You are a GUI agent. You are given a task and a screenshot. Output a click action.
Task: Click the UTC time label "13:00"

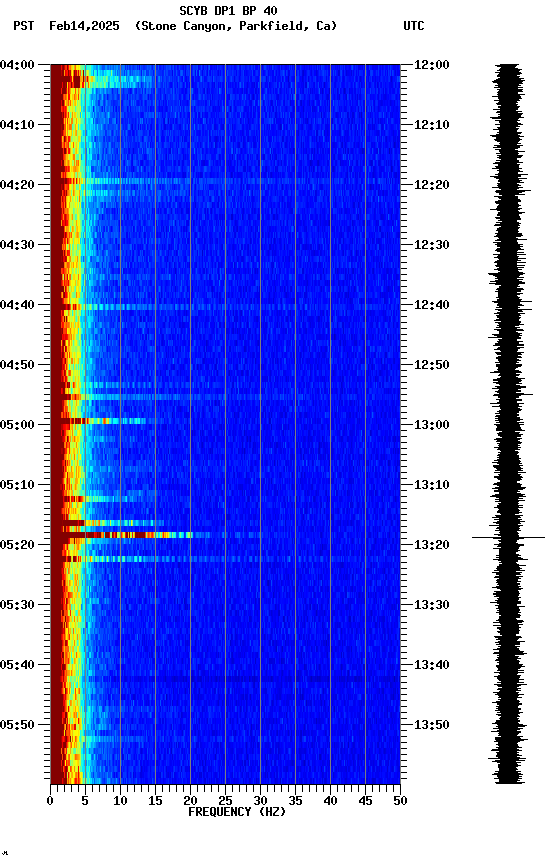(432, 425)
